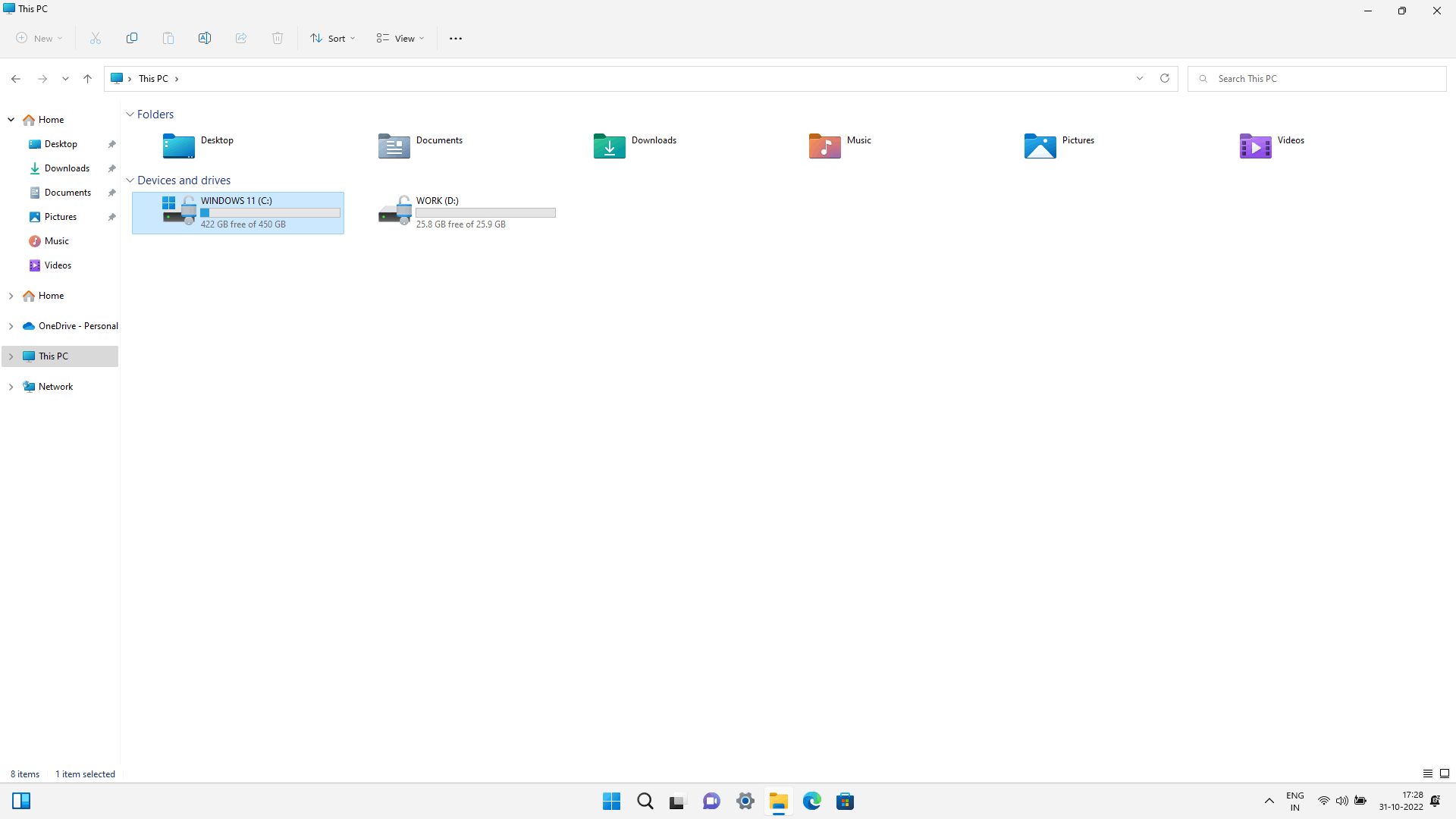This screenshot has width=1456, height=819.
Task: Open the Sort dropdown menu
Action: tap(333, 38)
